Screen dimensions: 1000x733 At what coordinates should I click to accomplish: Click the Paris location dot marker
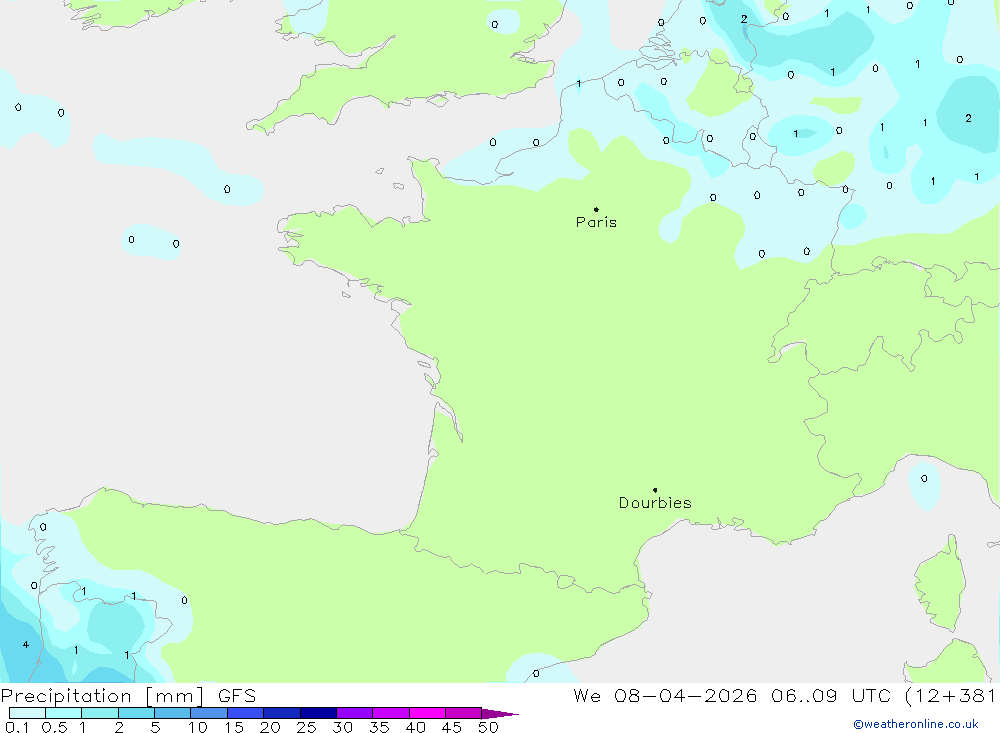(596, 209)
